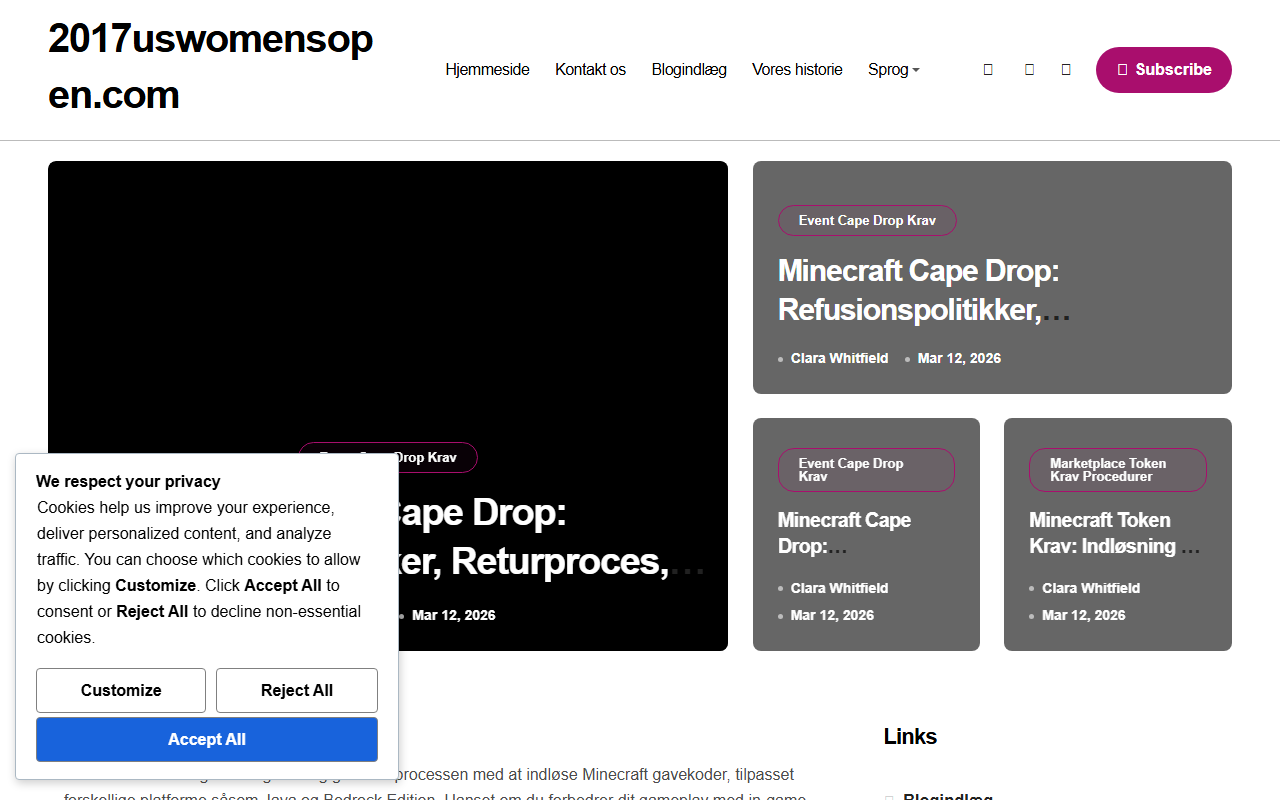
Task: Click the We respect your privacy heading
Action: tap(128, 481)
